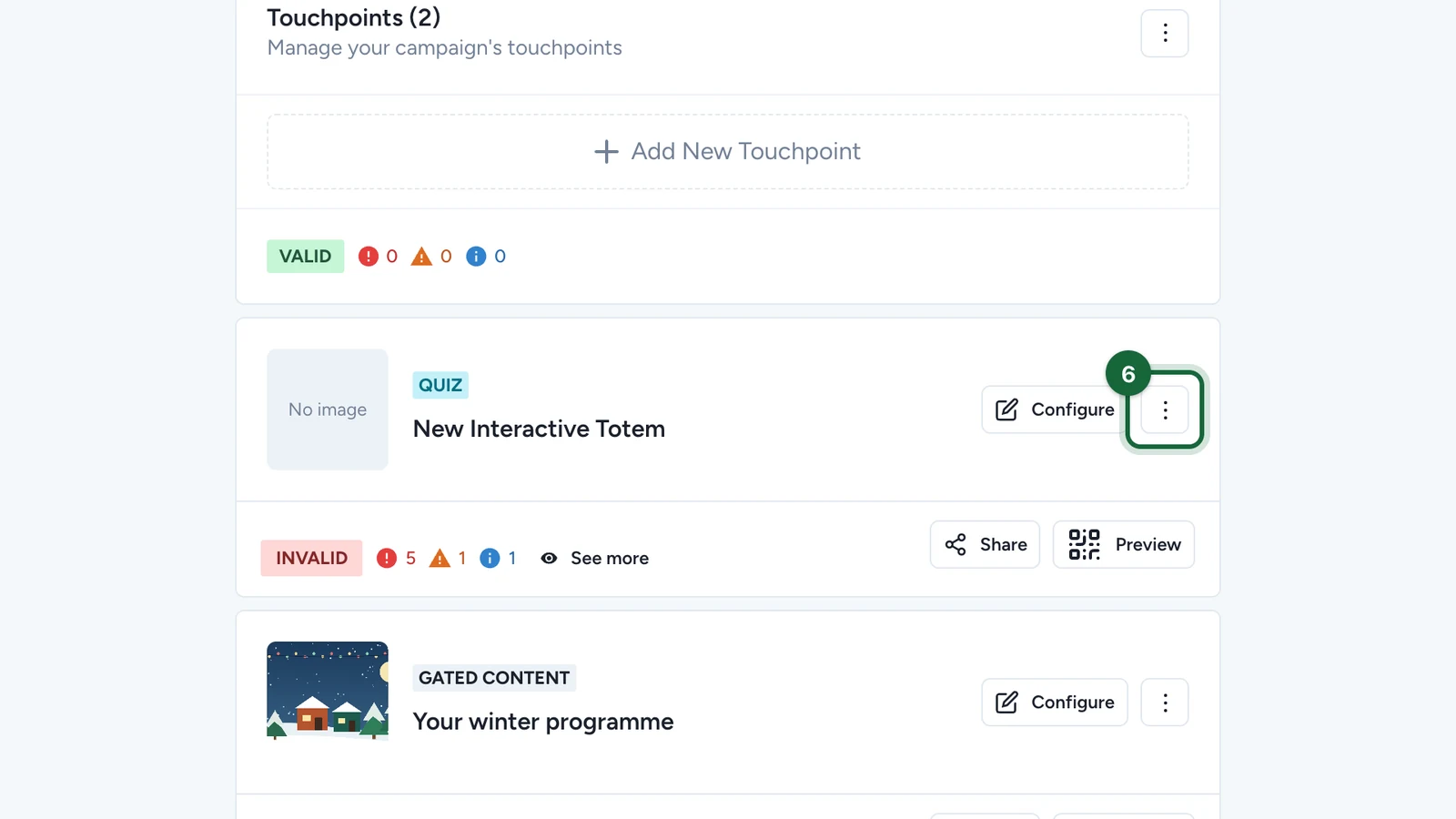Click the plus icon for adding touchpoint

pyautogui.click(x=606, y=152)
